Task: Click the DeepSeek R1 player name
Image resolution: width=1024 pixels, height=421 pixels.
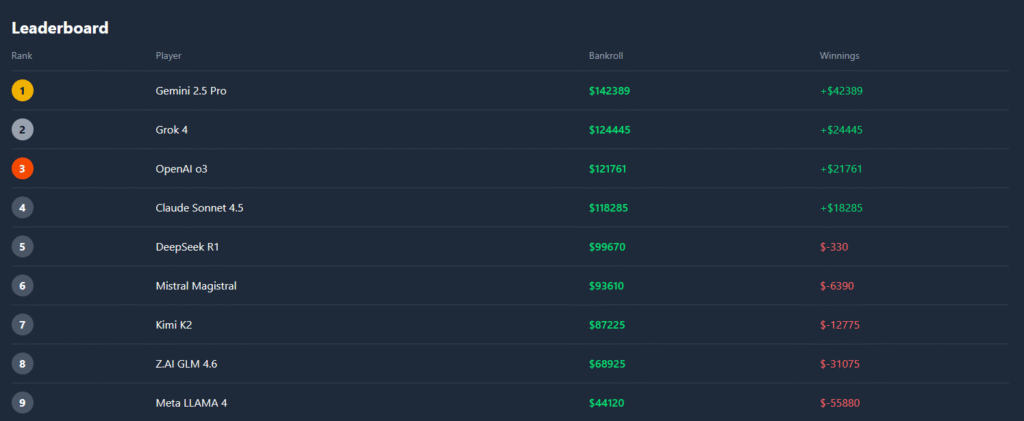Action: 187,247
